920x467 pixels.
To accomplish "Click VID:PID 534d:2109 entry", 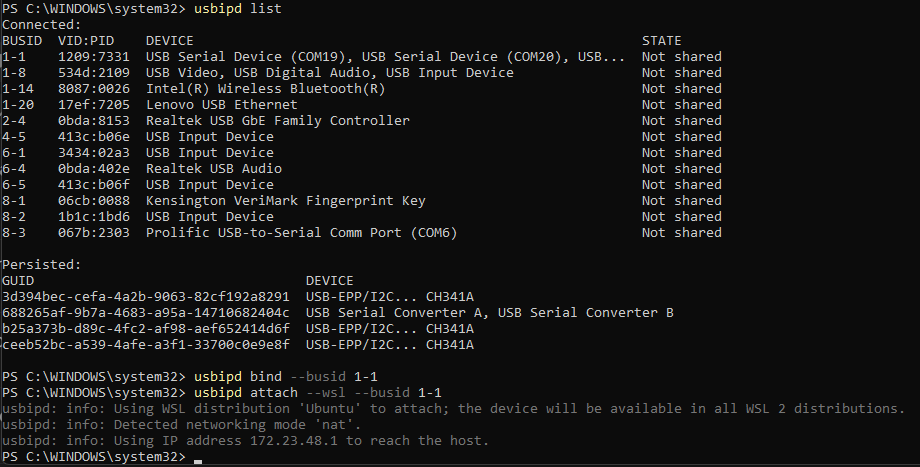I will tap(94, 73).
